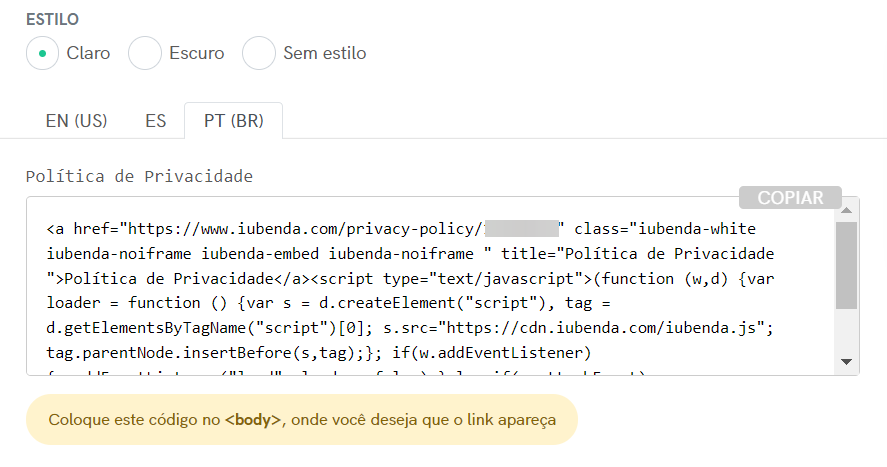Click the scrollbar up arrow in code box
The image size is (887, 467).
846,211
